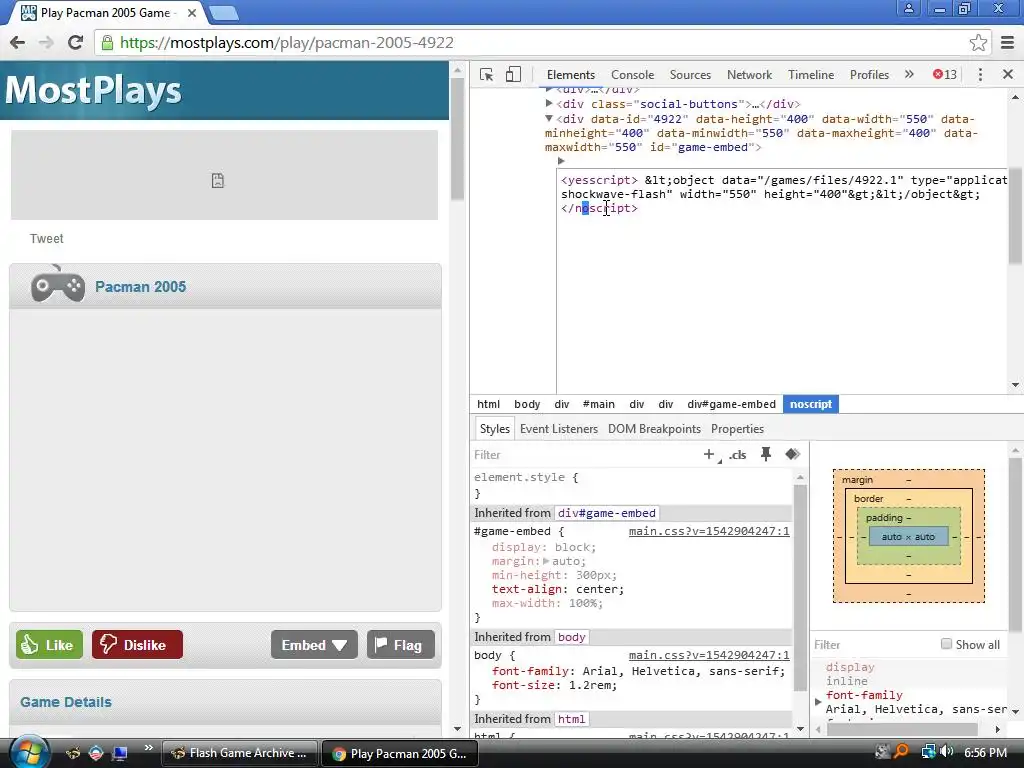
Task: Select the Styles sub-tab
Action: [x=494, y=428]
